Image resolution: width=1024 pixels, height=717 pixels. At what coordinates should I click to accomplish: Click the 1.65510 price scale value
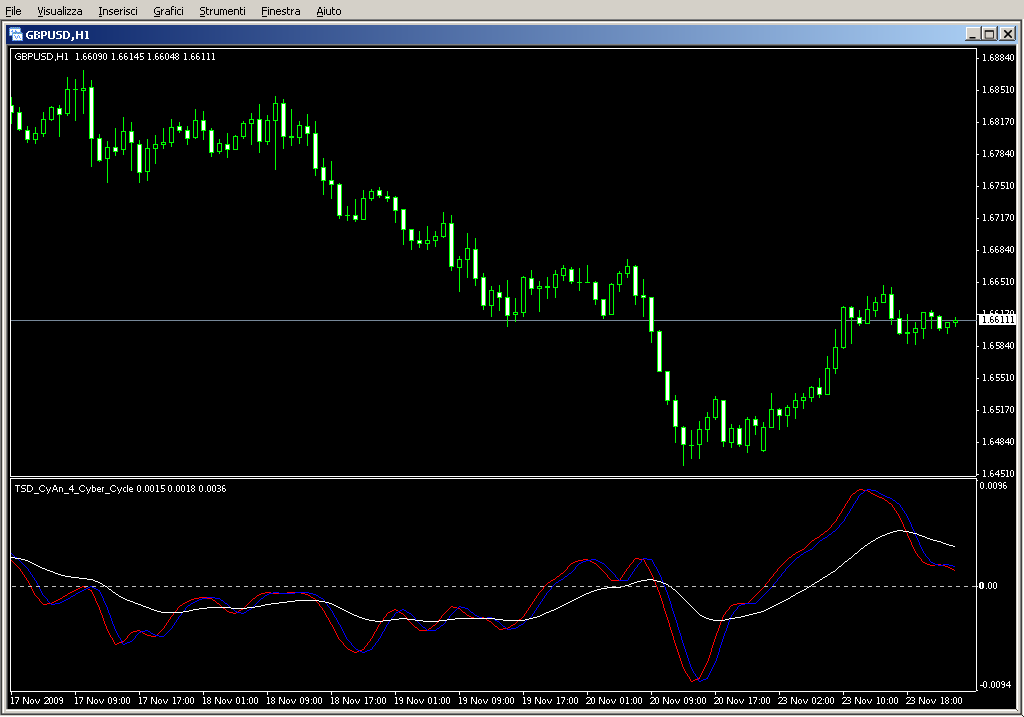998,377
